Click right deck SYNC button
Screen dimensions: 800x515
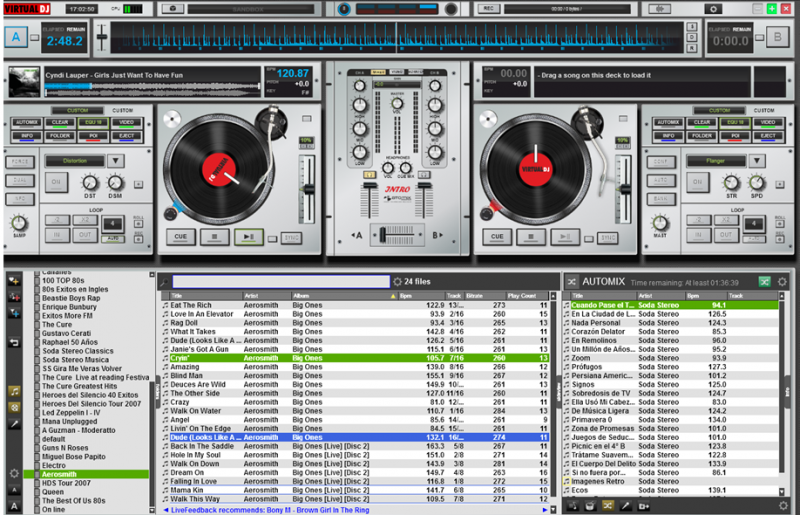tap(608, 238)
